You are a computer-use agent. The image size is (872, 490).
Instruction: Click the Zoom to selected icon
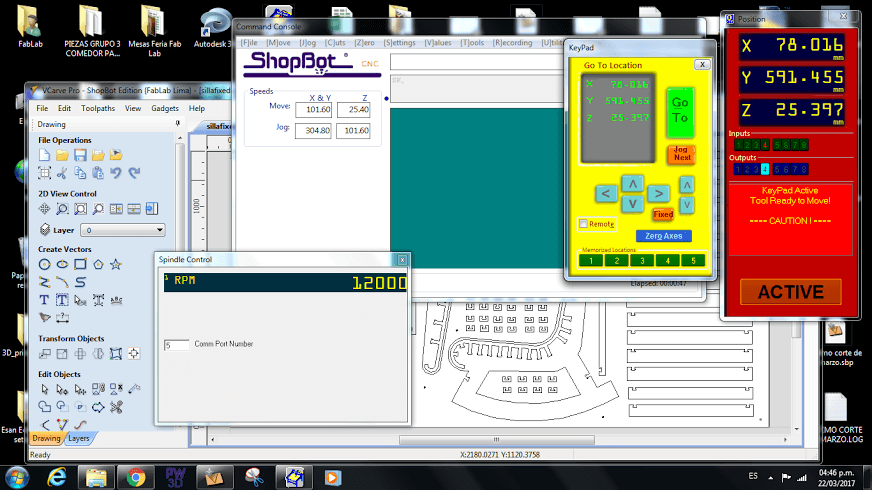point(98,209)
